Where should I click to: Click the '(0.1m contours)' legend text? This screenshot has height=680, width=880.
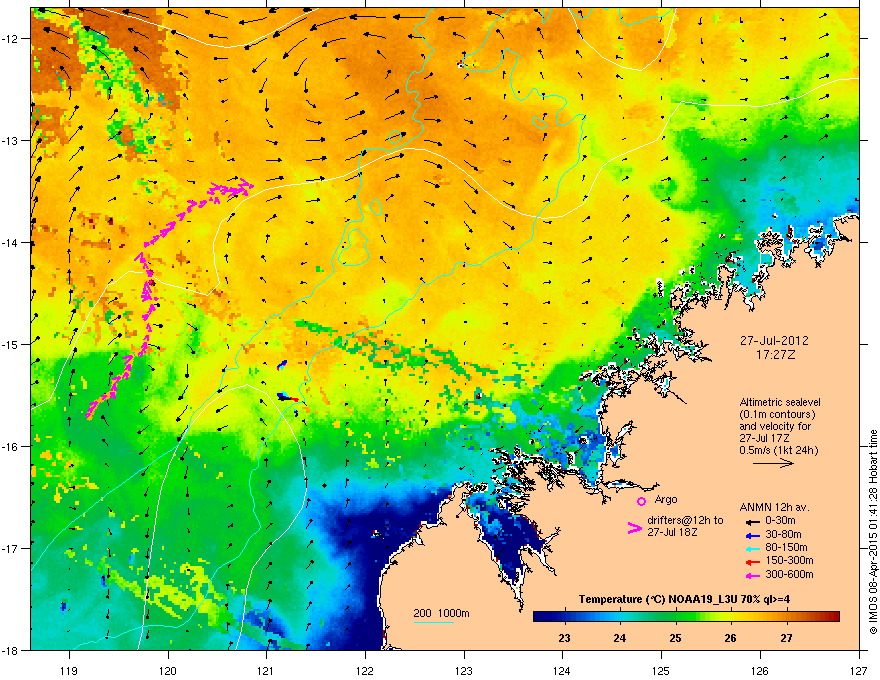click(x=777, y=415)
